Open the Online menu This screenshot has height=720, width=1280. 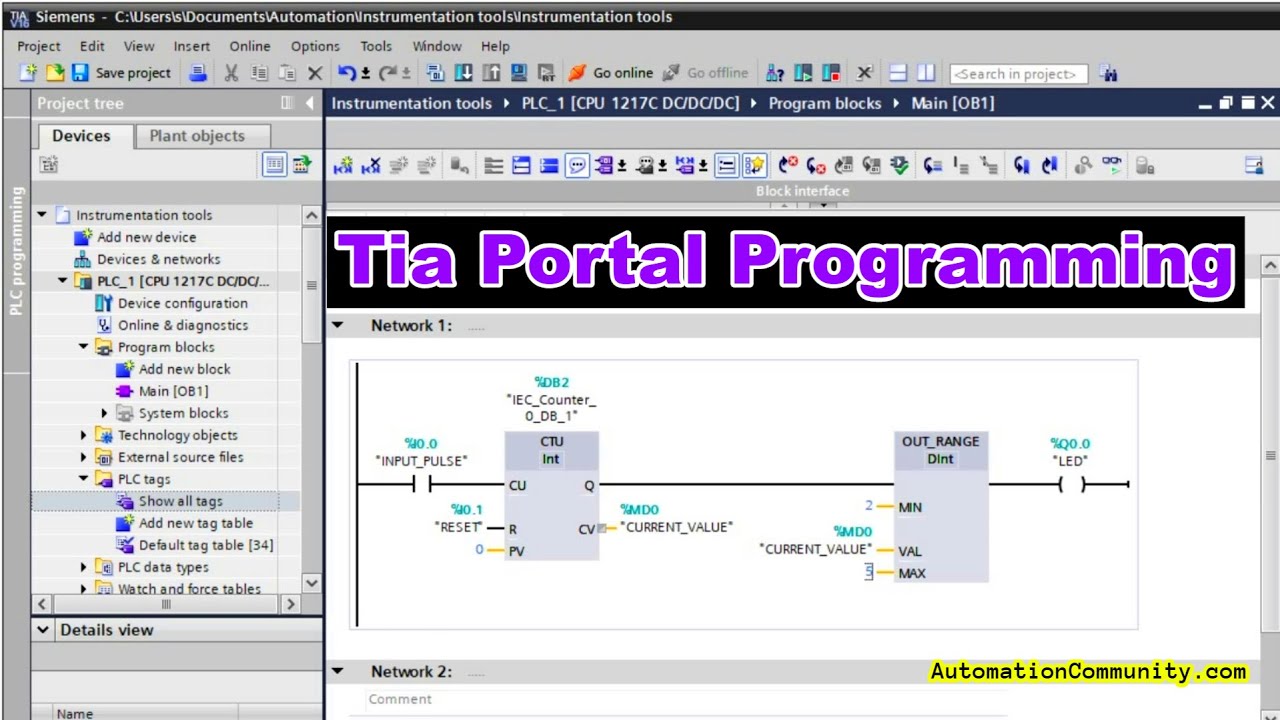click(x=250, y=46)
